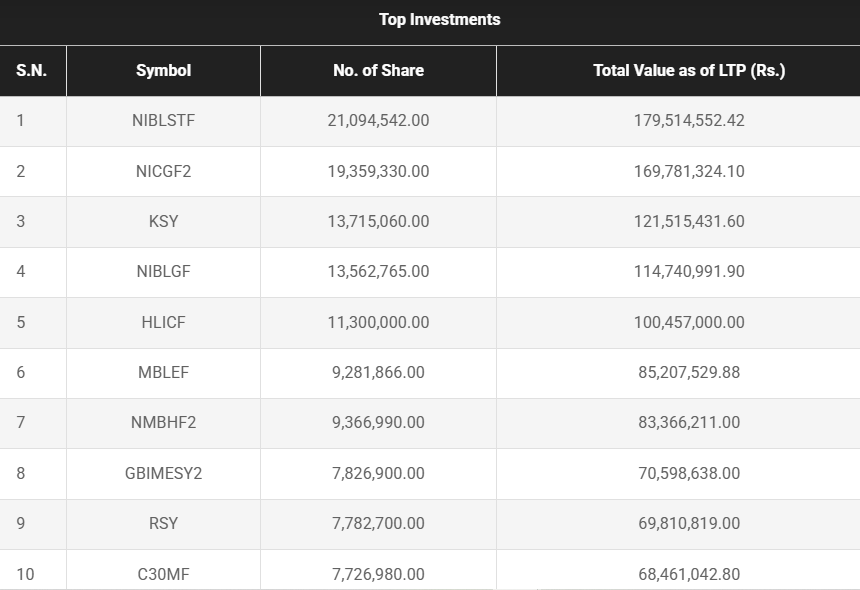Open the NICGF2 symbol entry
Image resolution: width=860 pixels, height=590 pixels.
click(x=163, y=171)
